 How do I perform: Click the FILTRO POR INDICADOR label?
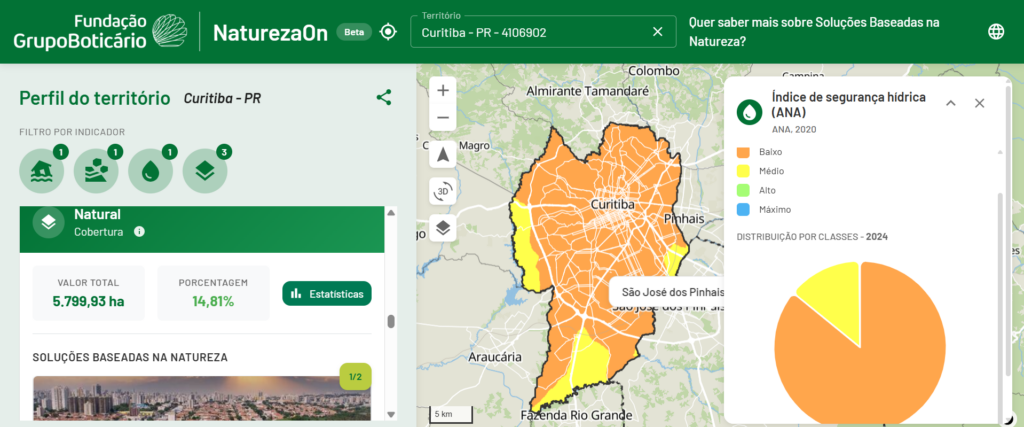[72, 132]
